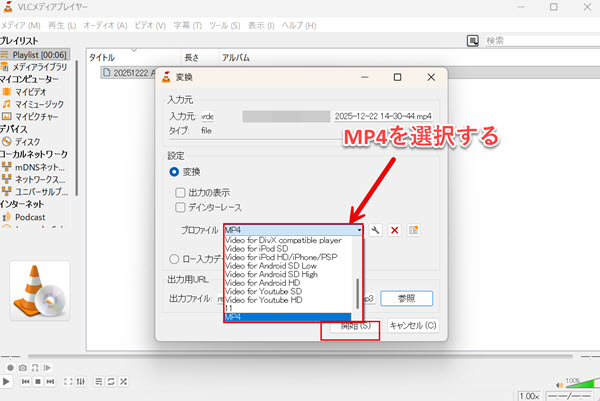Open the 再生 (L) menu
This screenshot has height=401, width=600.
(62, 26)
